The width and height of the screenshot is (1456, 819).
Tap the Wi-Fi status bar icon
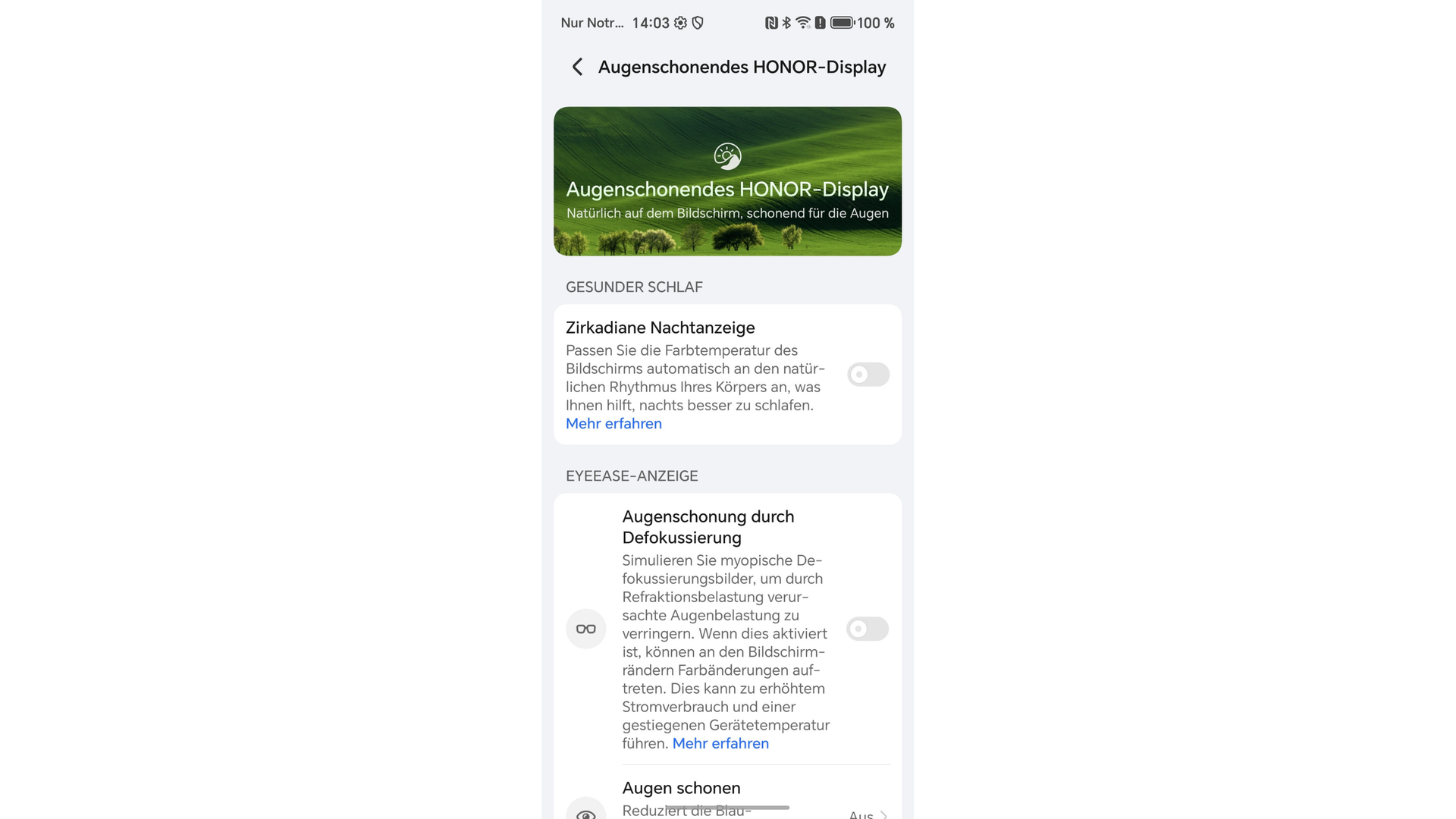pos(803,23)
